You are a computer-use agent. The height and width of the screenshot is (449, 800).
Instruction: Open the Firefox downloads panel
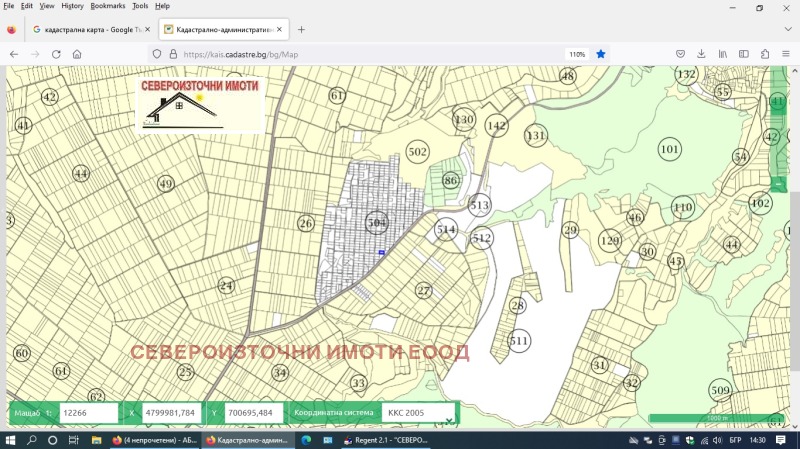click(701, 54)
